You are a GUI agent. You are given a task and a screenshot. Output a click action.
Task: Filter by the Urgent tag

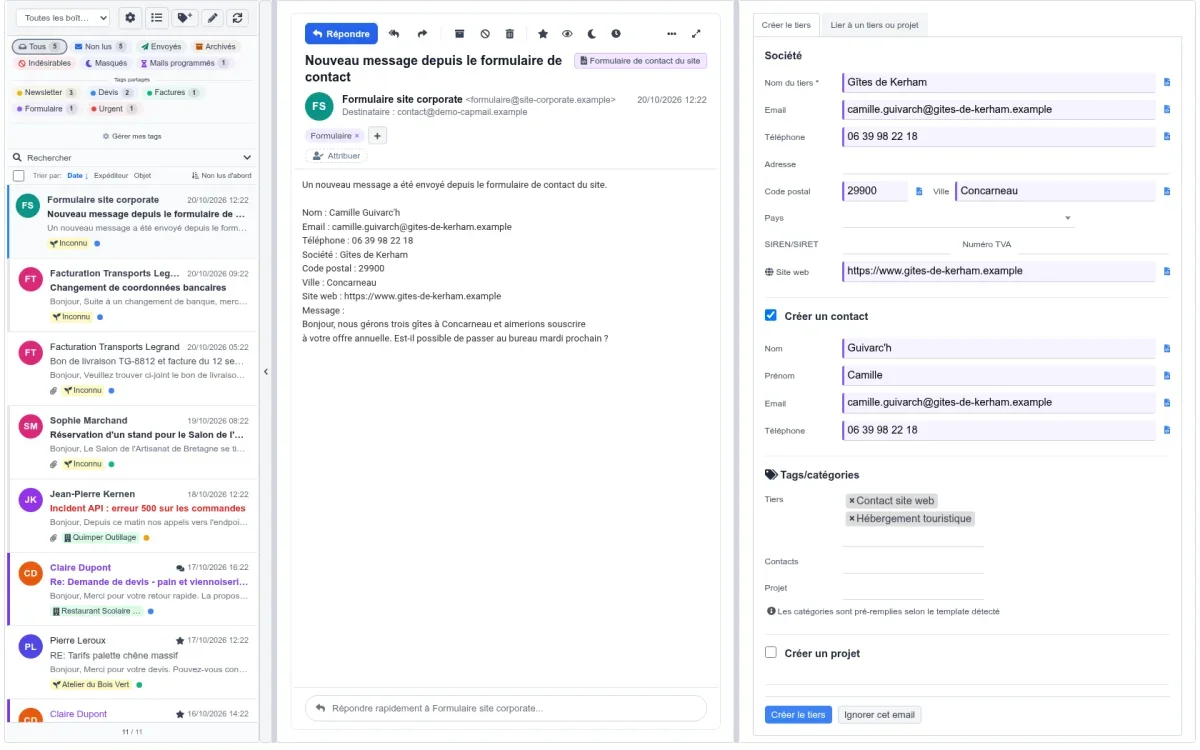coord(116,109)
